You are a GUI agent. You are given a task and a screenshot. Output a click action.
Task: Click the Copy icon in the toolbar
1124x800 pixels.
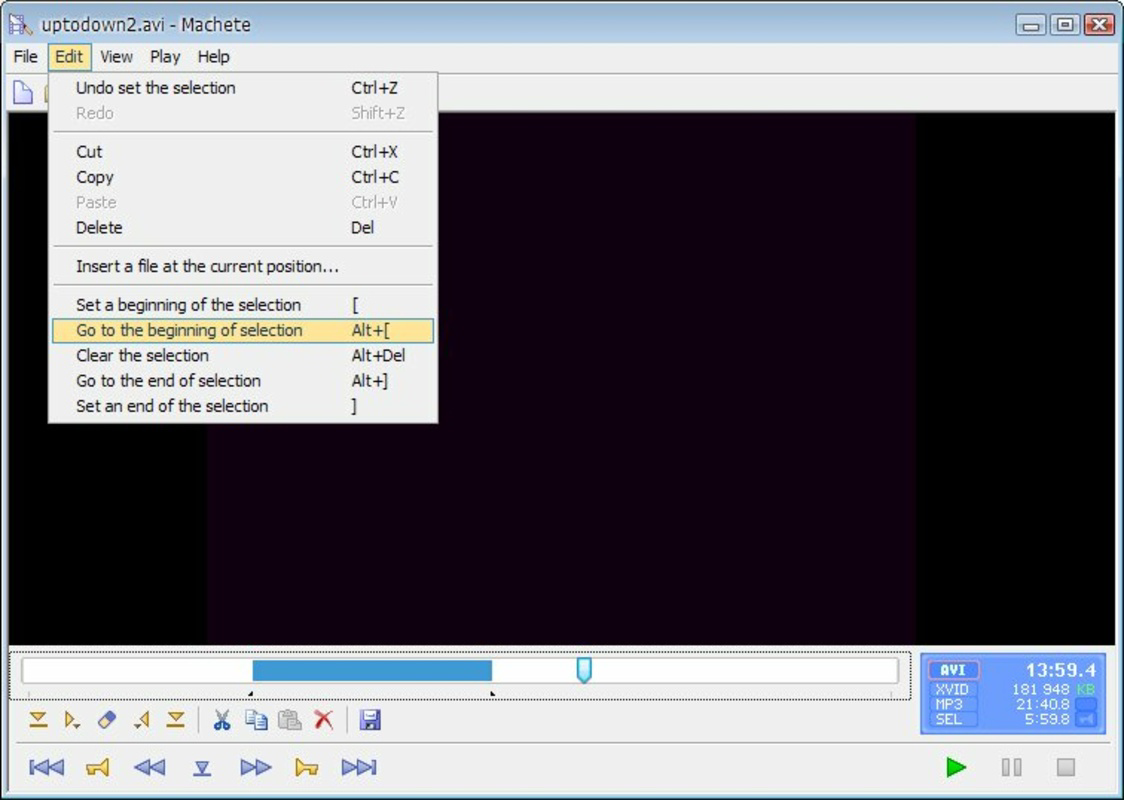257,719
